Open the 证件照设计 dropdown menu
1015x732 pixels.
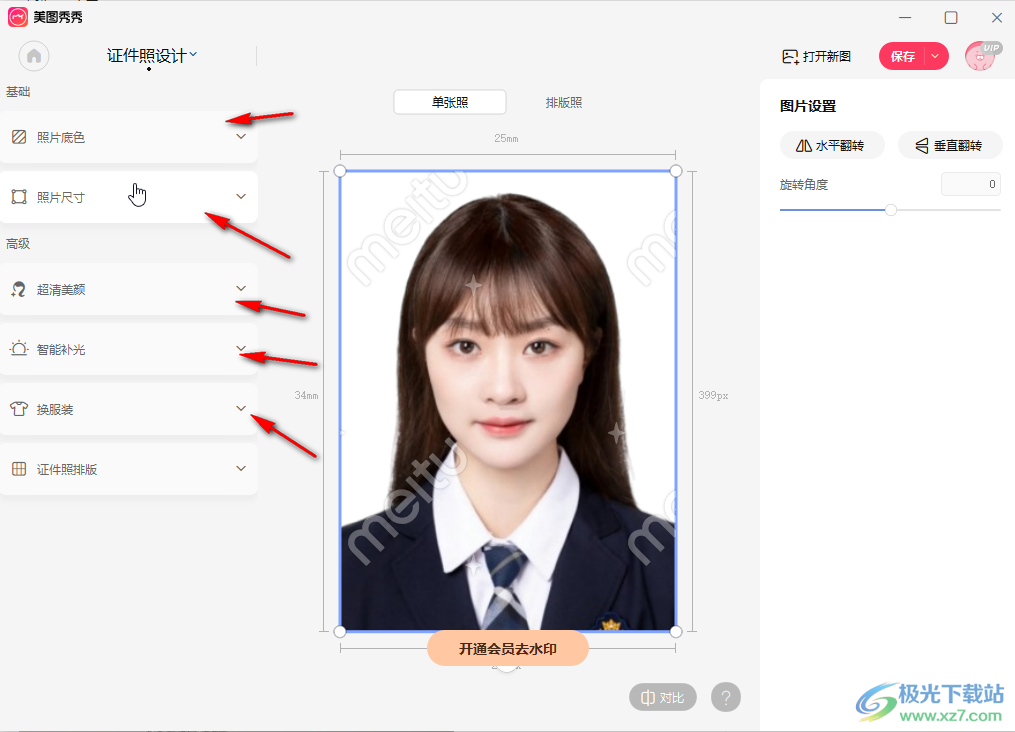tap(150, 56)
